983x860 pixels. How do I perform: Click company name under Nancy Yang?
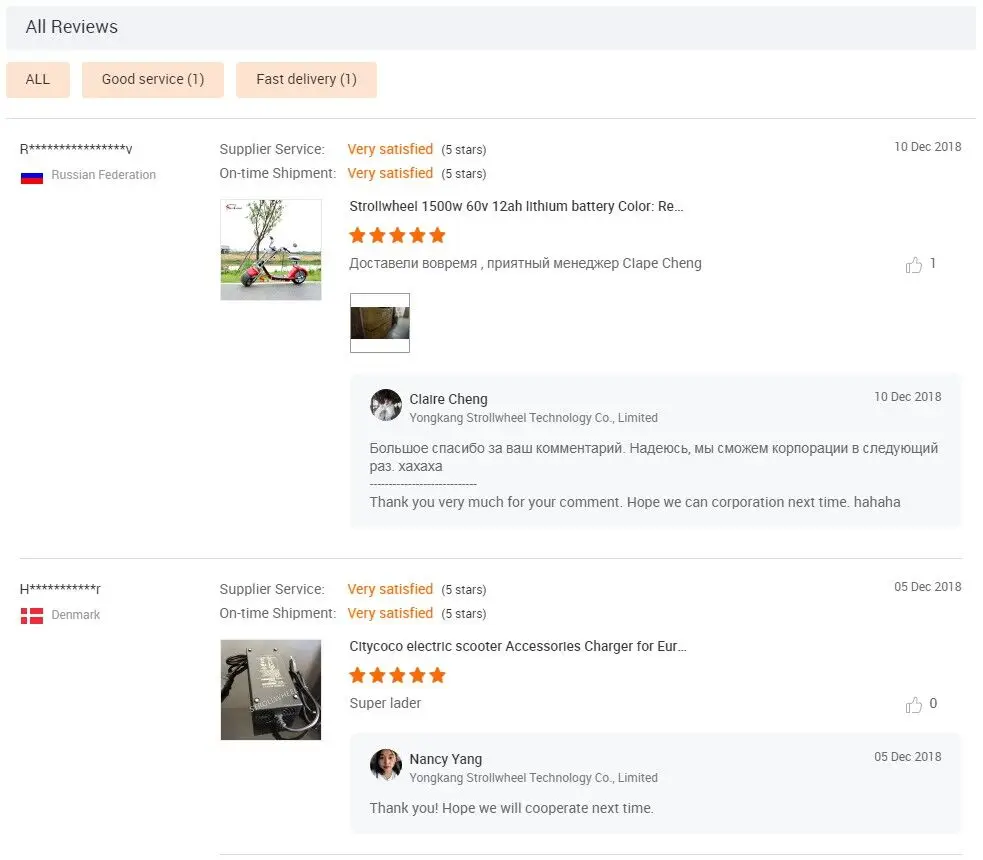click(x=533, y=778)
